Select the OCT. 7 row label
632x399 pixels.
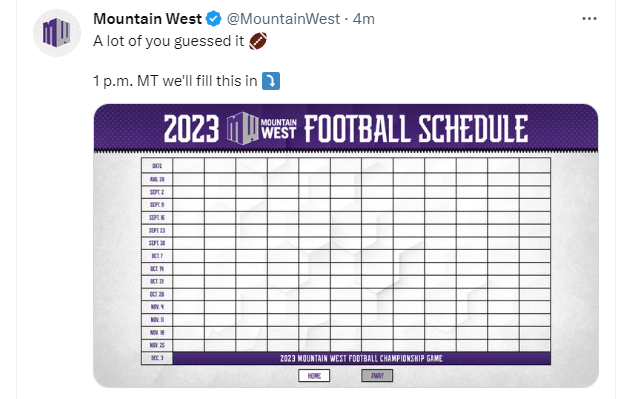pyautogui.click(x=157, y=256)
